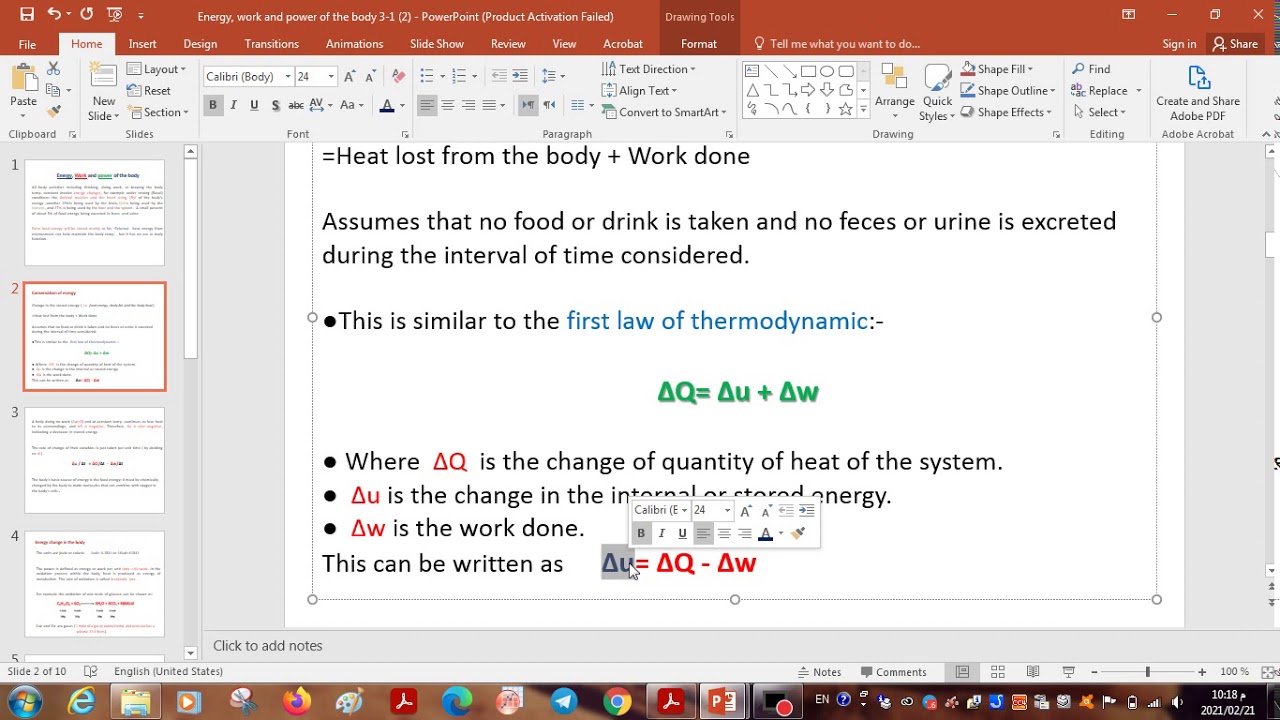Expand the Layout dropdown
Screen dimensions: 1280x720
coord(157,69)
